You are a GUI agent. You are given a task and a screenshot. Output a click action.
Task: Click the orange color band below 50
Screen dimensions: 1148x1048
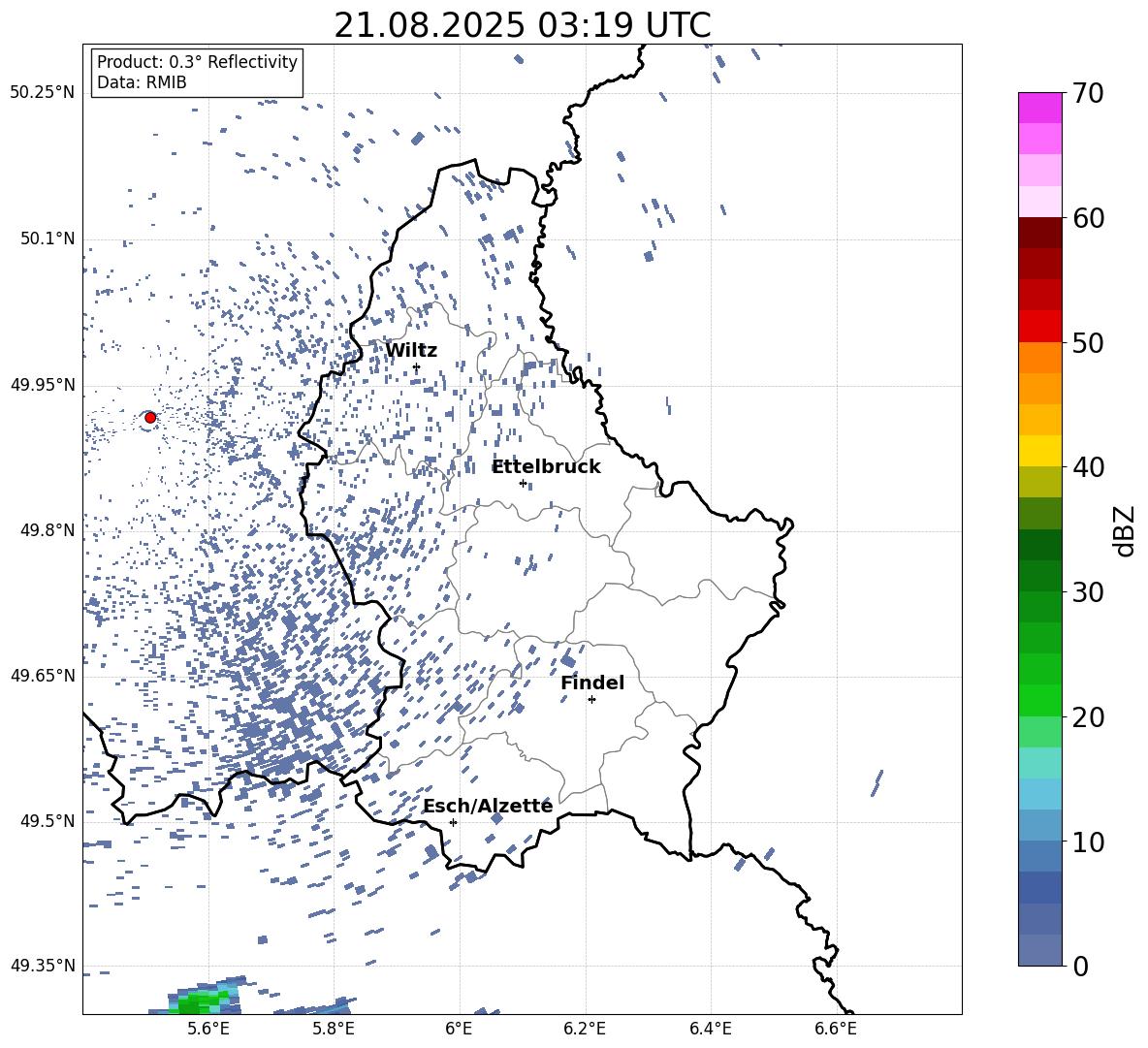coord(1039,357)
